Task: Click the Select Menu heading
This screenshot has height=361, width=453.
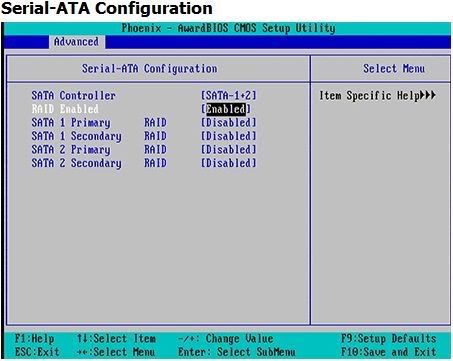Action: tap(394, 69)
